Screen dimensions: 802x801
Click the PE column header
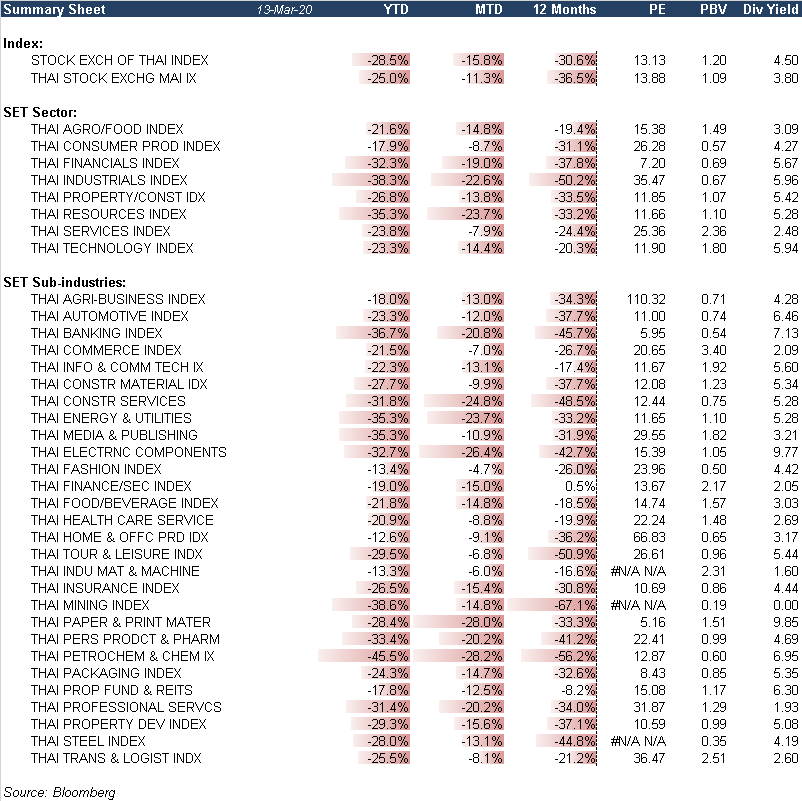pyautogui.click(x=657, y=9)
